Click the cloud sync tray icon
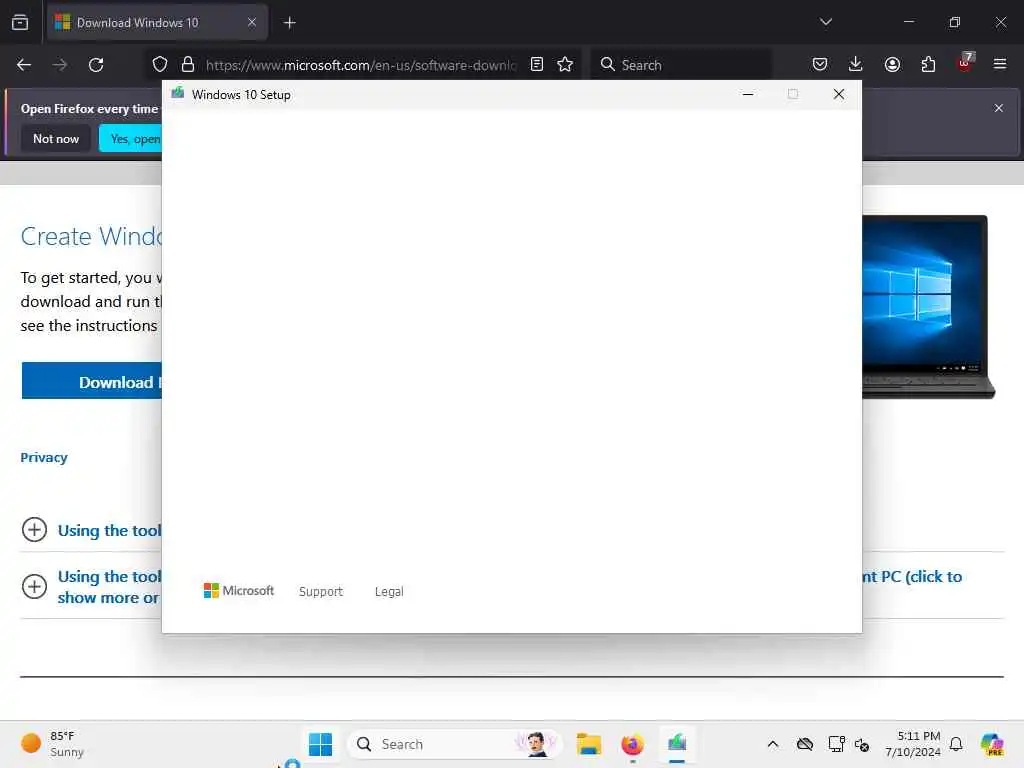The image size is (1024, 768). (x=805, y=744)
